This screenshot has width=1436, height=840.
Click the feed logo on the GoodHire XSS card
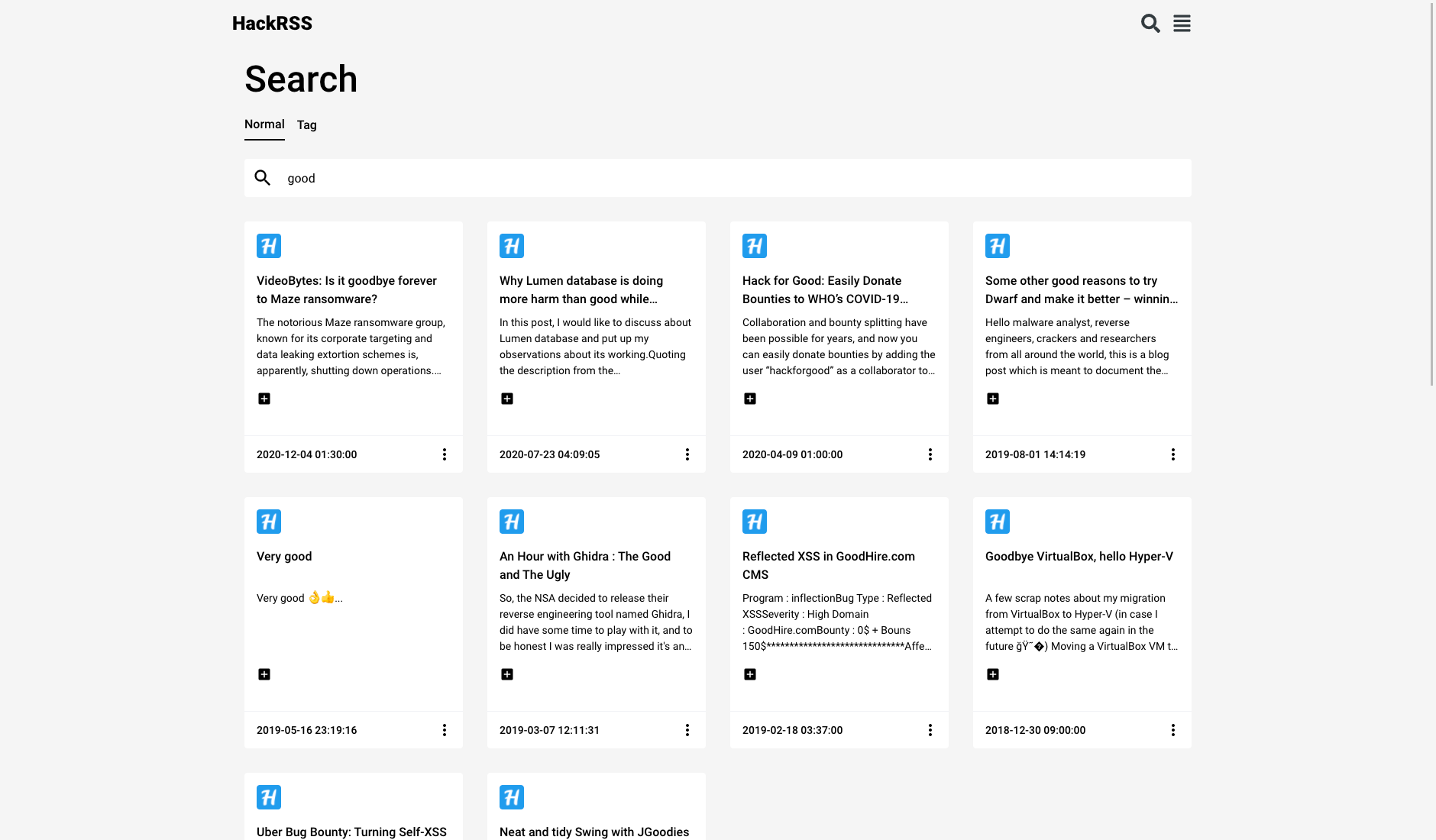click(x=755, y=522)
